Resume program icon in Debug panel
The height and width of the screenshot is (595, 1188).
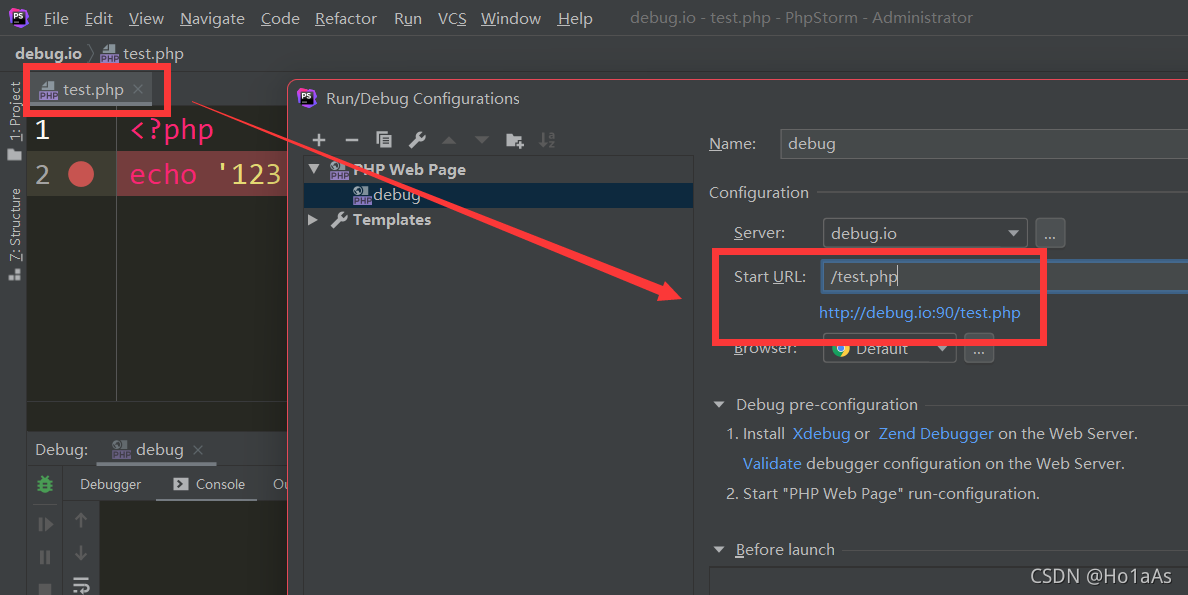(45, 524)
